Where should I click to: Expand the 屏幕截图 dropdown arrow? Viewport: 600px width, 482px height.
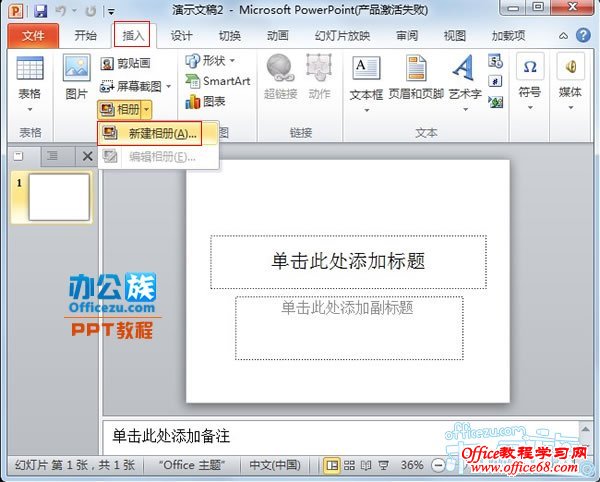169,86
